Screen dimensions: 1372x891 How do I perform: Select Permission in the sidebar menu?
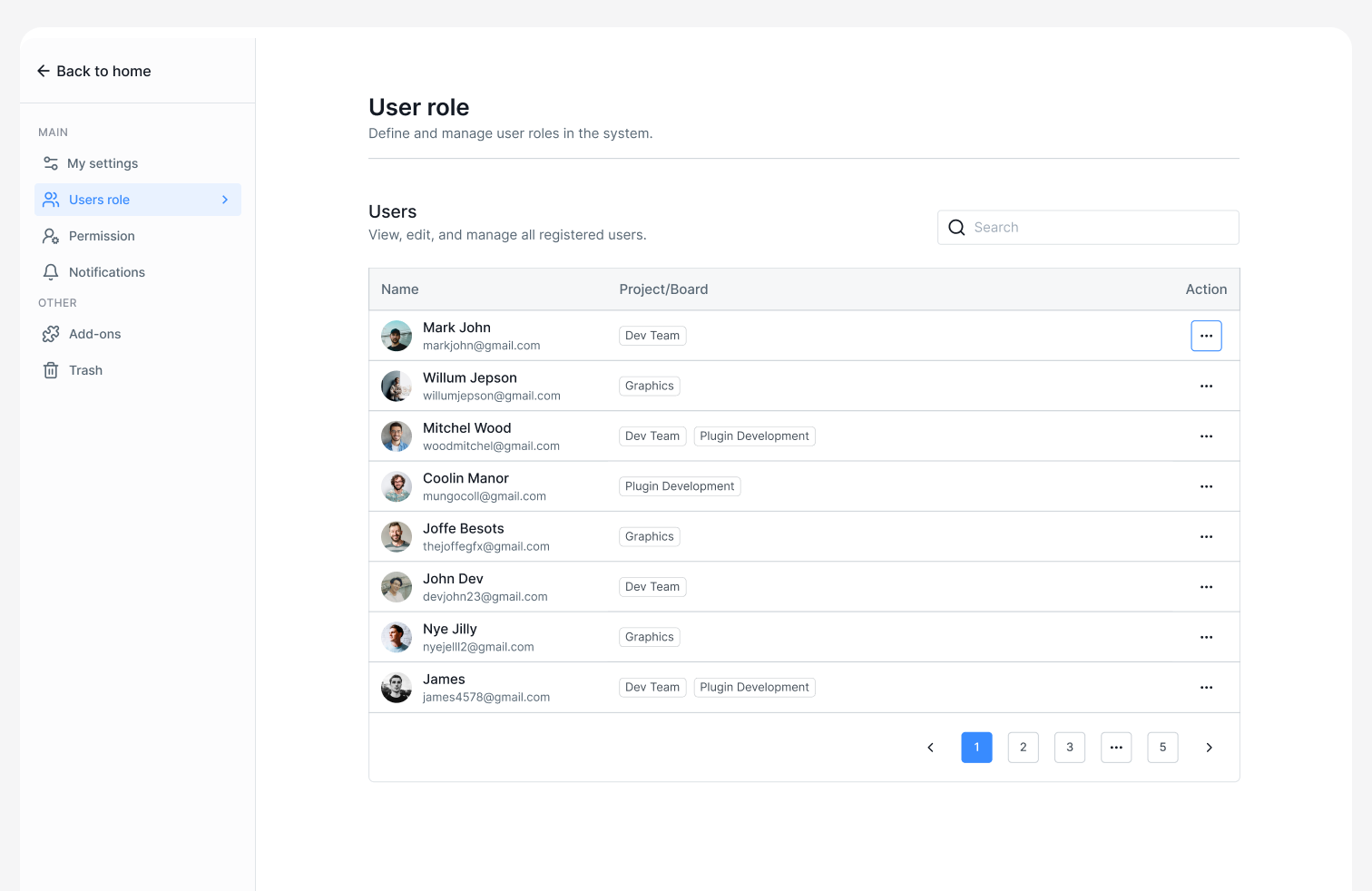(x=101, y=235)
